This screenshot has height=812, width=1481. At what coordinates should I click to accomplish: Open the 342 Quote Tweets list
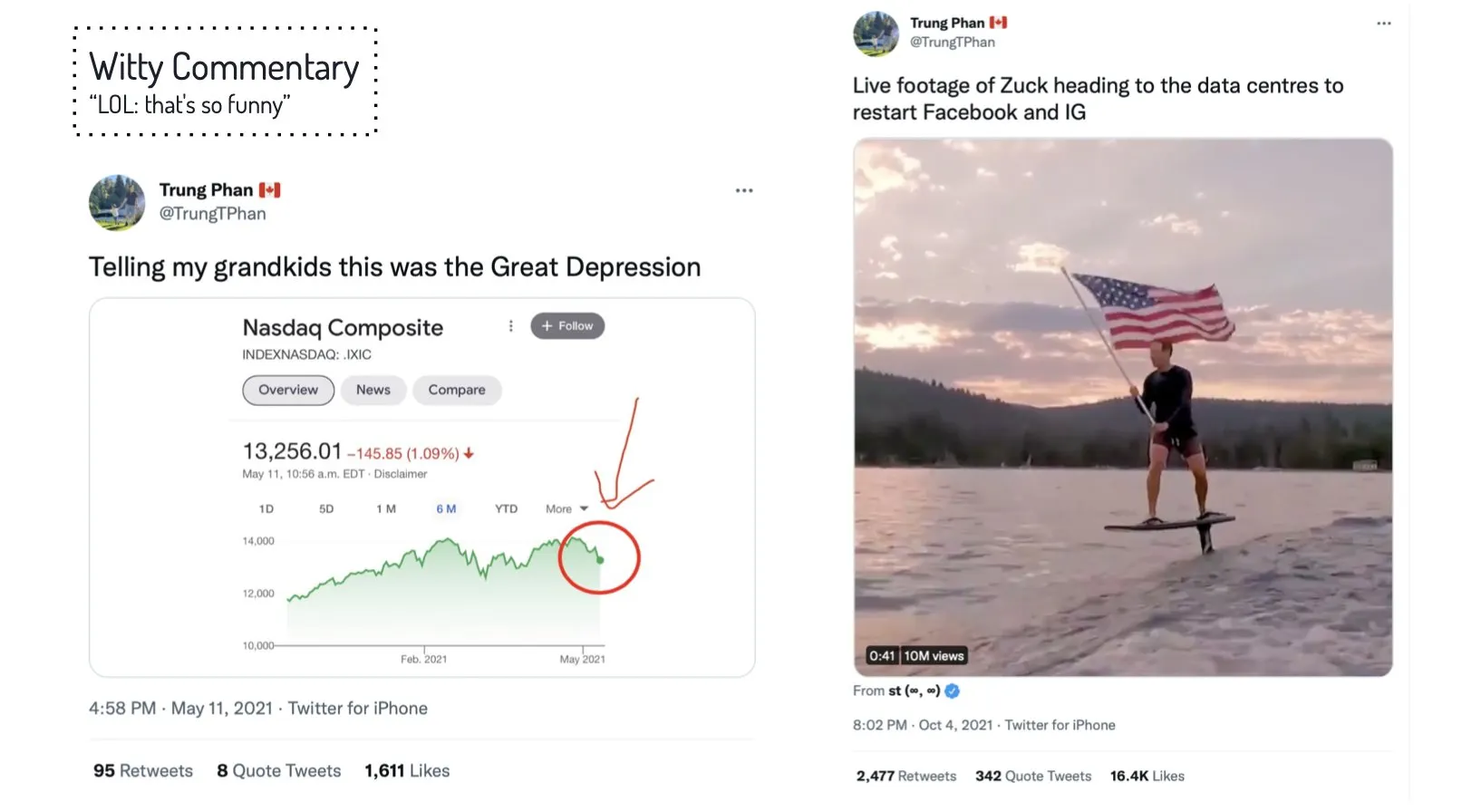pos(1033,777)
